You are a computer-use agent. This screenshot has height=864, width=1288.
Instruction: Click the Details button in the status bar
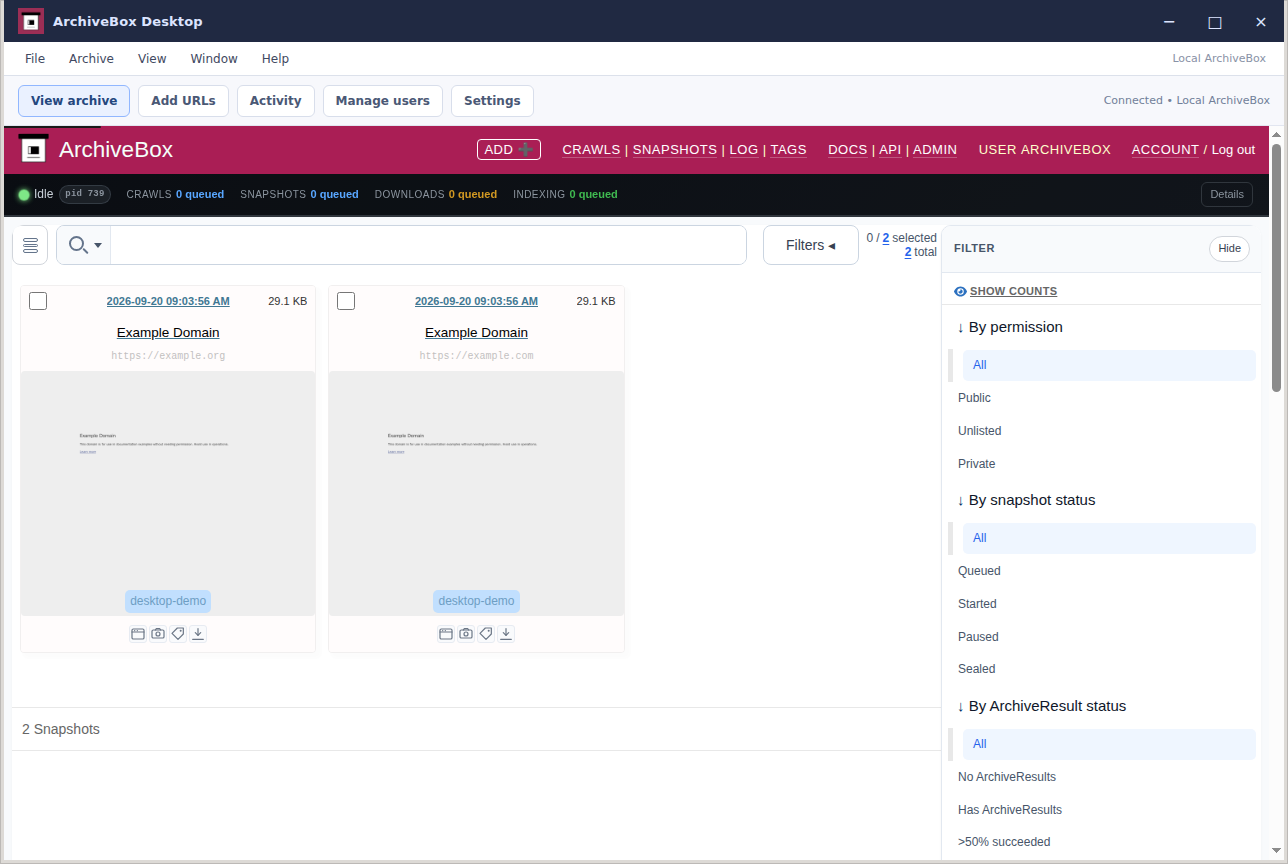1227,194
